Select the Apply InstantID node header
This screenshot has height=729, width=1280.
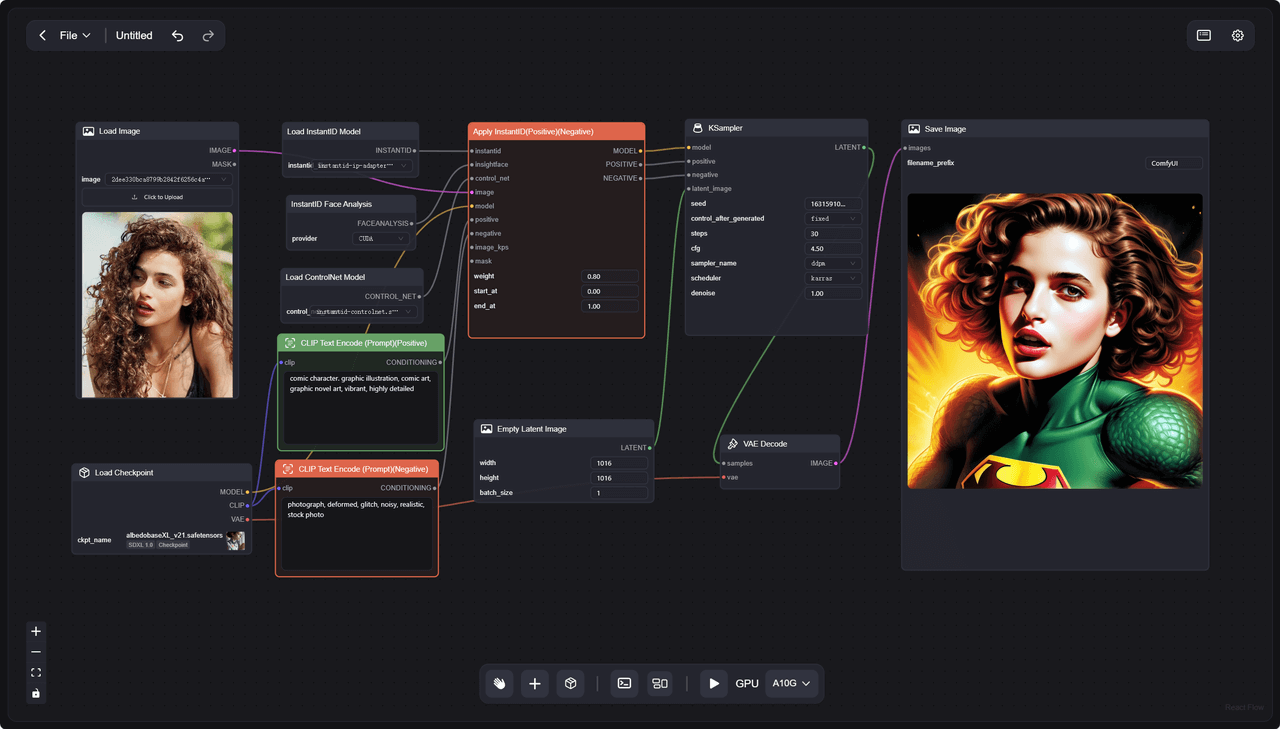(556, 131)
